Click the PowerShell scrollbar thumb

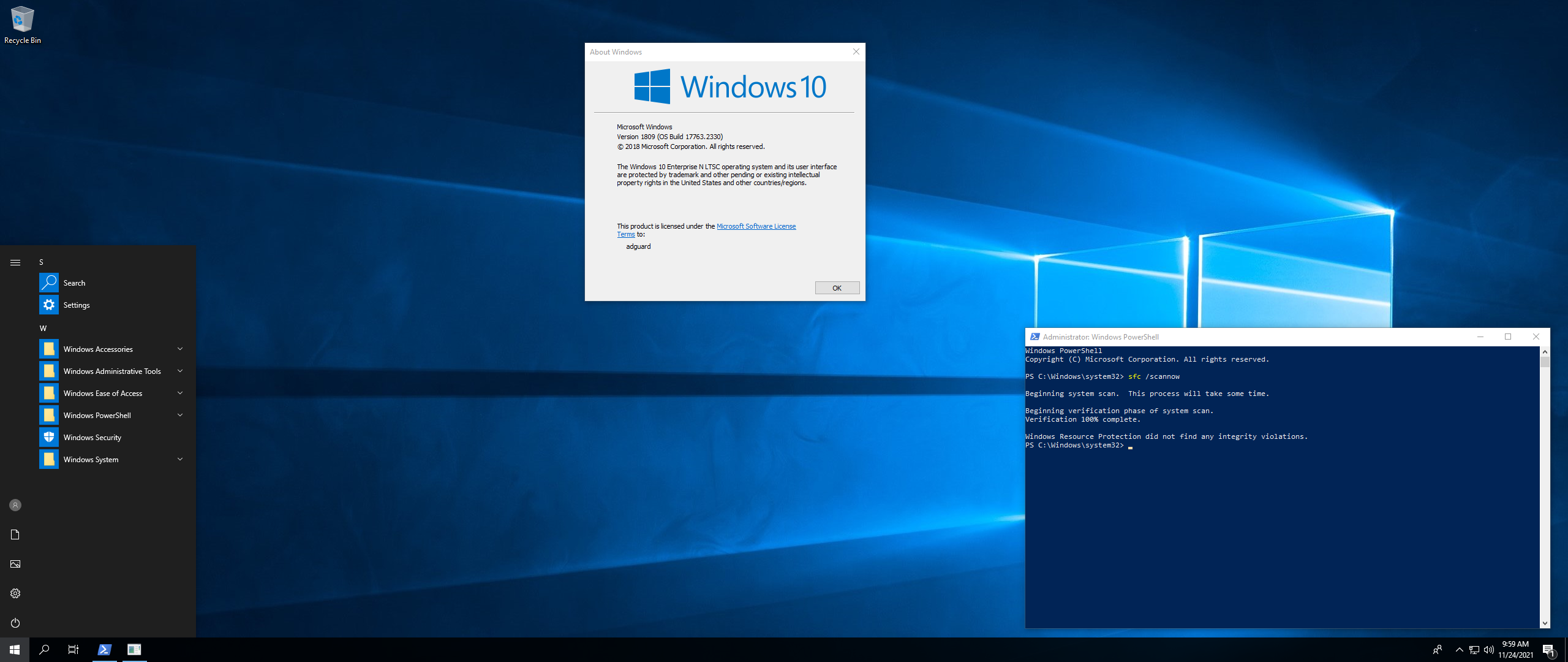pos(1545,362)
